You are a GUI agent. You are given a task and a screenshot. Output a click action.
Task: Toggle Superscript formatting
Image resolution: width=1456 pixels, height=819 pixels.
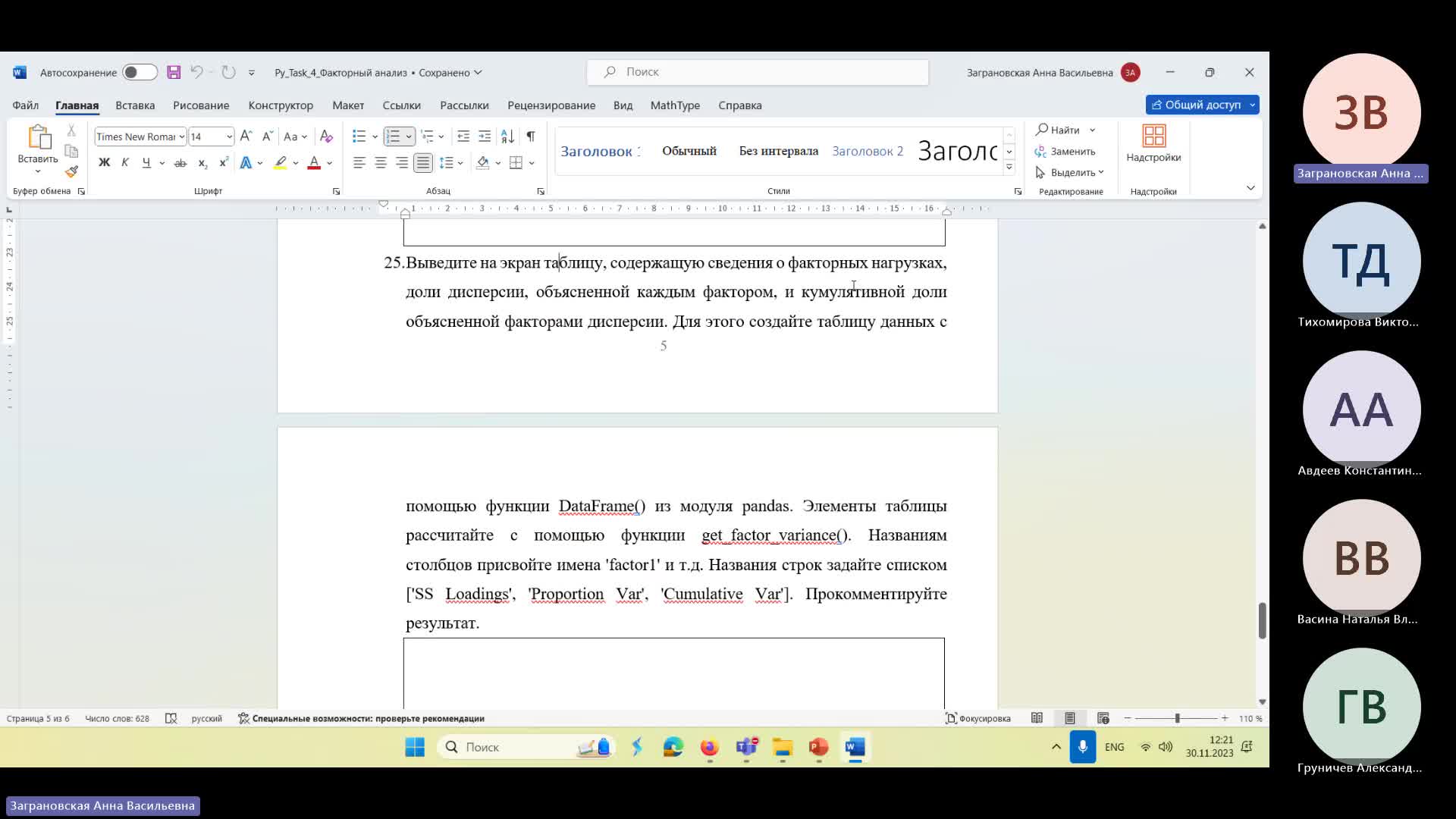223,162
